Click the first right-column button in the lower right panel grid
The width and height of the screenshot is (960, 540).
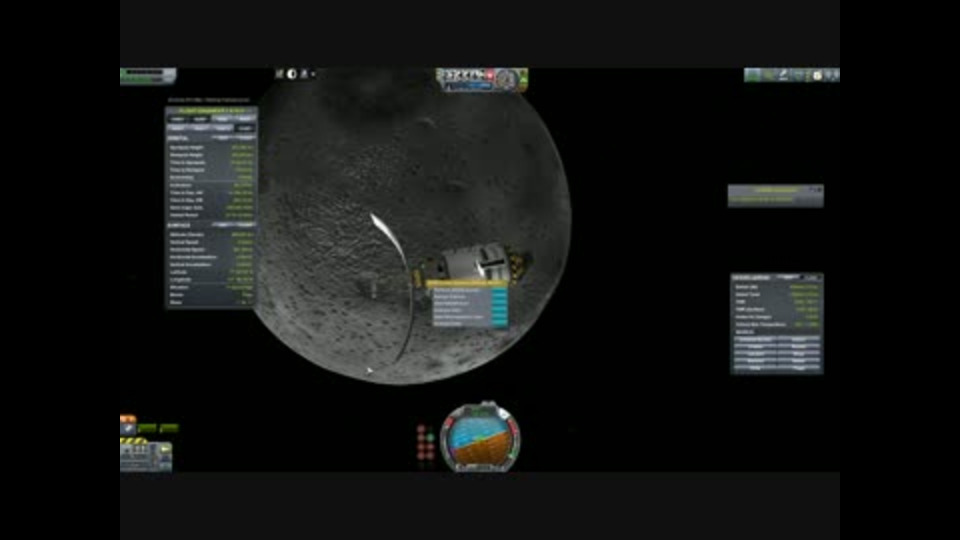pyautogui.click(x=799, y=339)
